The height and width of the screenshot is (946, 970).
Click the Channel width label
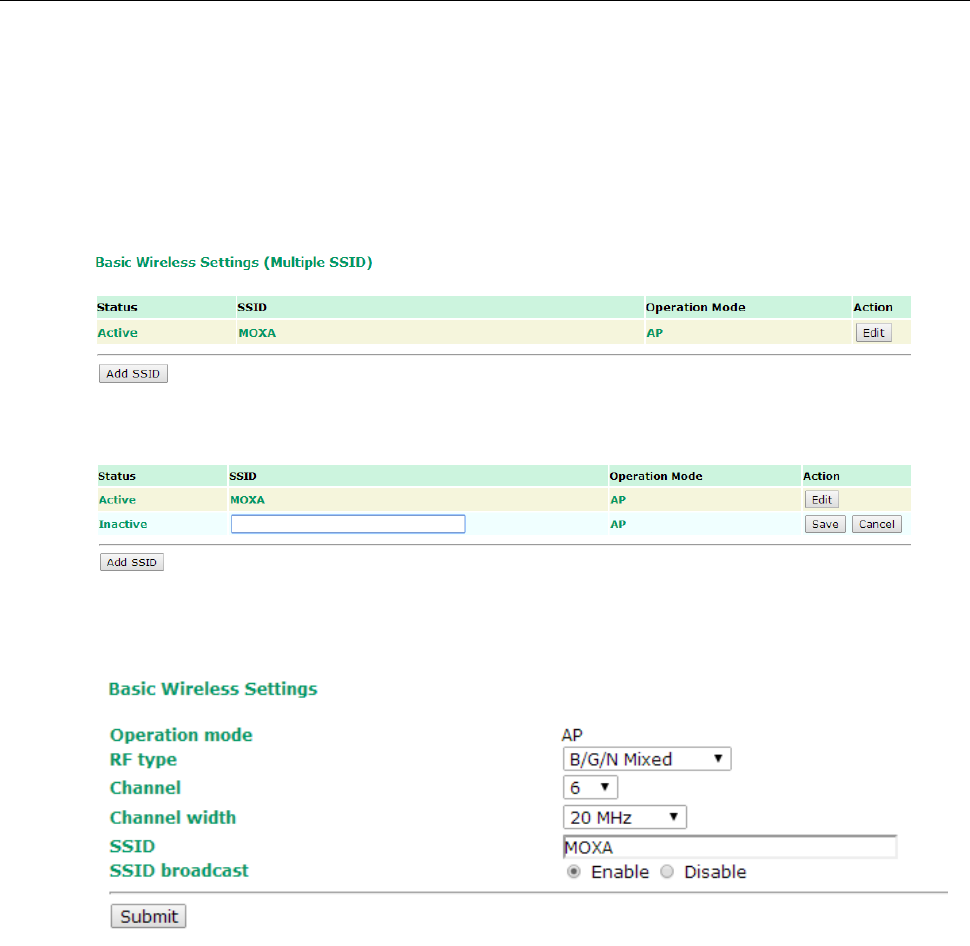173,817
